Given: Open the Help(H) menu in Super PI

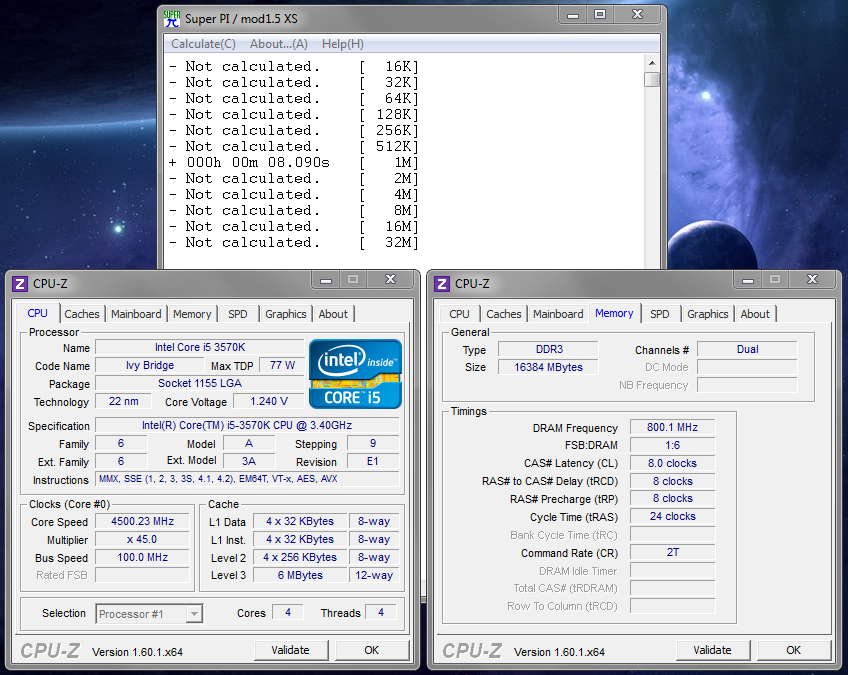Looking at the screenshot, I should tap(342, 44).
